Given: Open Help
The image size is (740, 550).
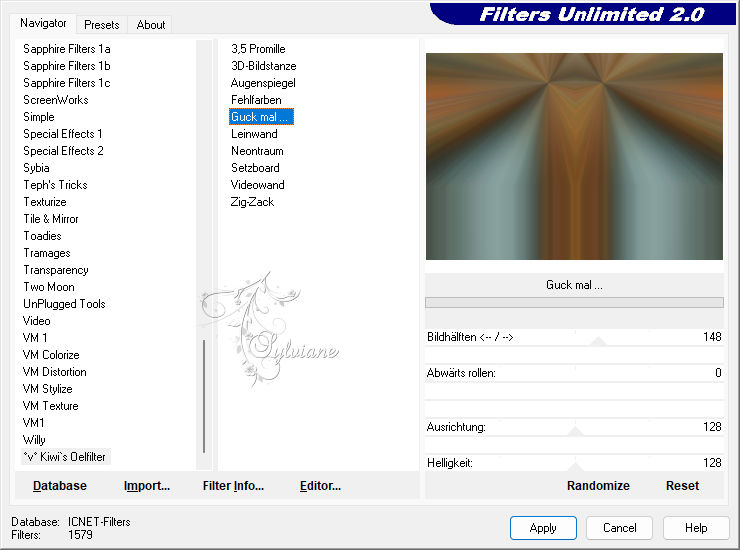Looking at the screenshot, I should (x=696, y=527).
